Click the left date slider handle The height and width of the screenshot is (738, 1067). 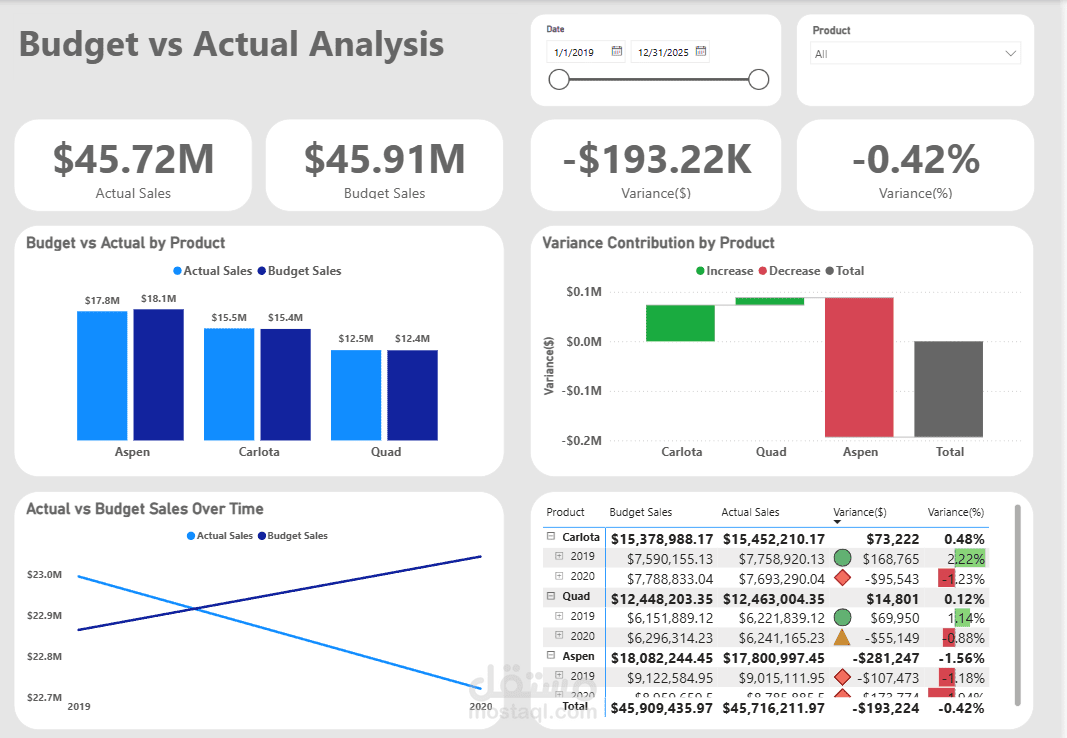(559, 80)
